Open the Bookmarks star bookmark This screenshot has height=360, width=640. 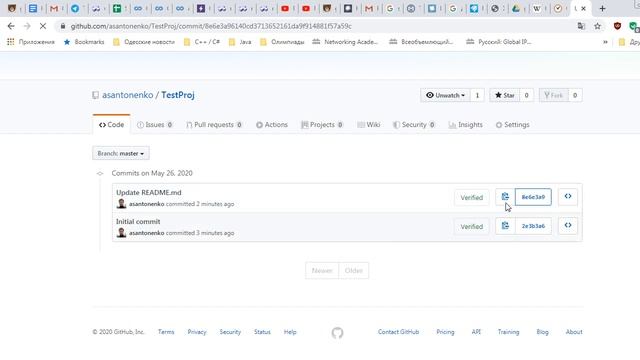click(84, 42)
